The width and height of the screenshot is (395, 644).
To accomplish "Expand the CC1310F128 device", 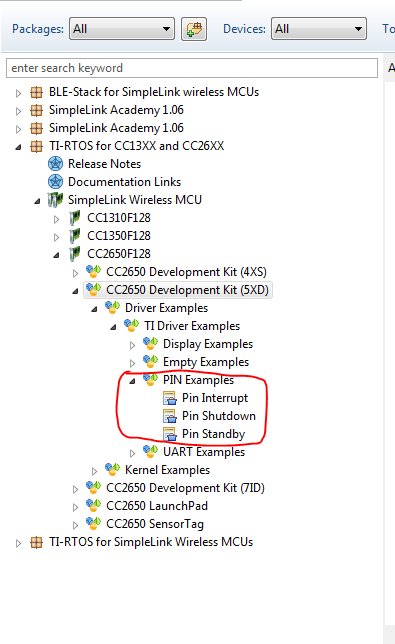I will [56, 219].
